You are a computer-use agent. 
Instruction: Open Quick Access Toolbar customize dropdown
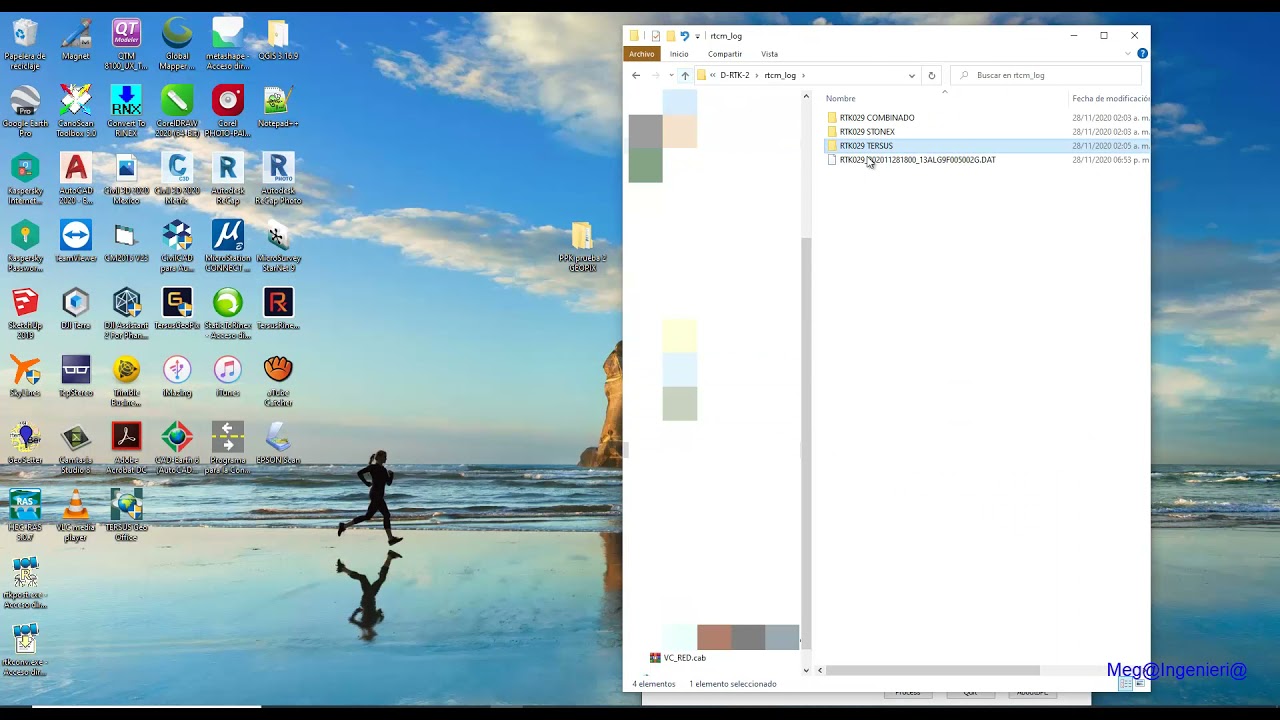tap(698, 36)
